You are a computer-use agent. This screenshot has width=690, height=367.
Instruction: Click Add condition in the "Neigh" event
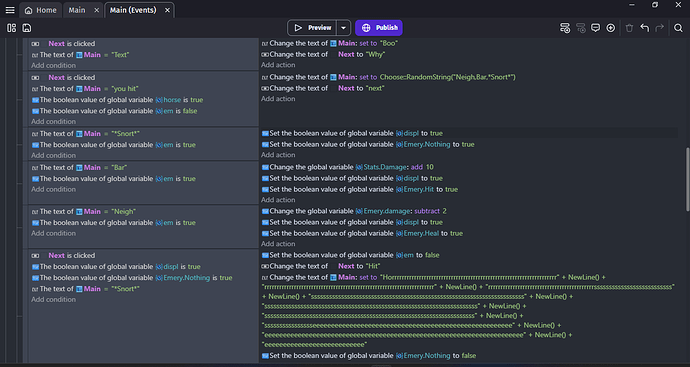(53, 233)
